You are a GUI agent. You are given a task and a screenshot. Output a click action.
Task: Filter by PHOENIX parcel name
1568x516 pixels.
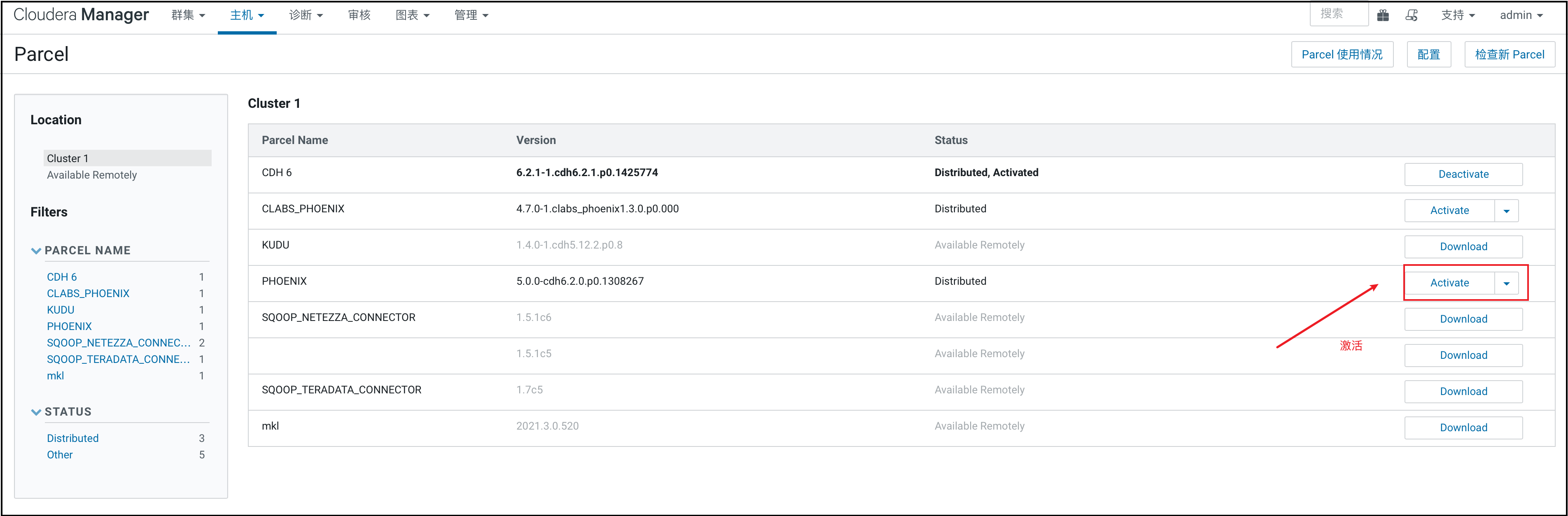pos(70,327)
